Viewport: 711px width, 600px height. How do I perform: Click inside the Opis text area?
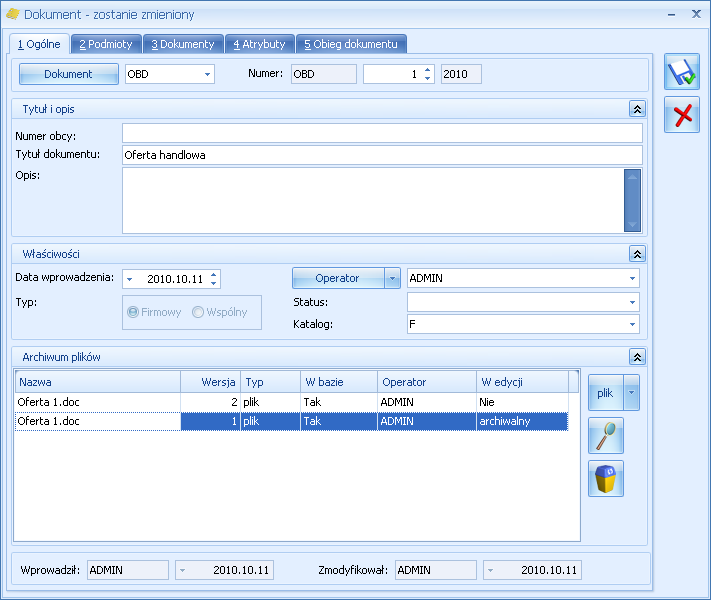(373, 200)
